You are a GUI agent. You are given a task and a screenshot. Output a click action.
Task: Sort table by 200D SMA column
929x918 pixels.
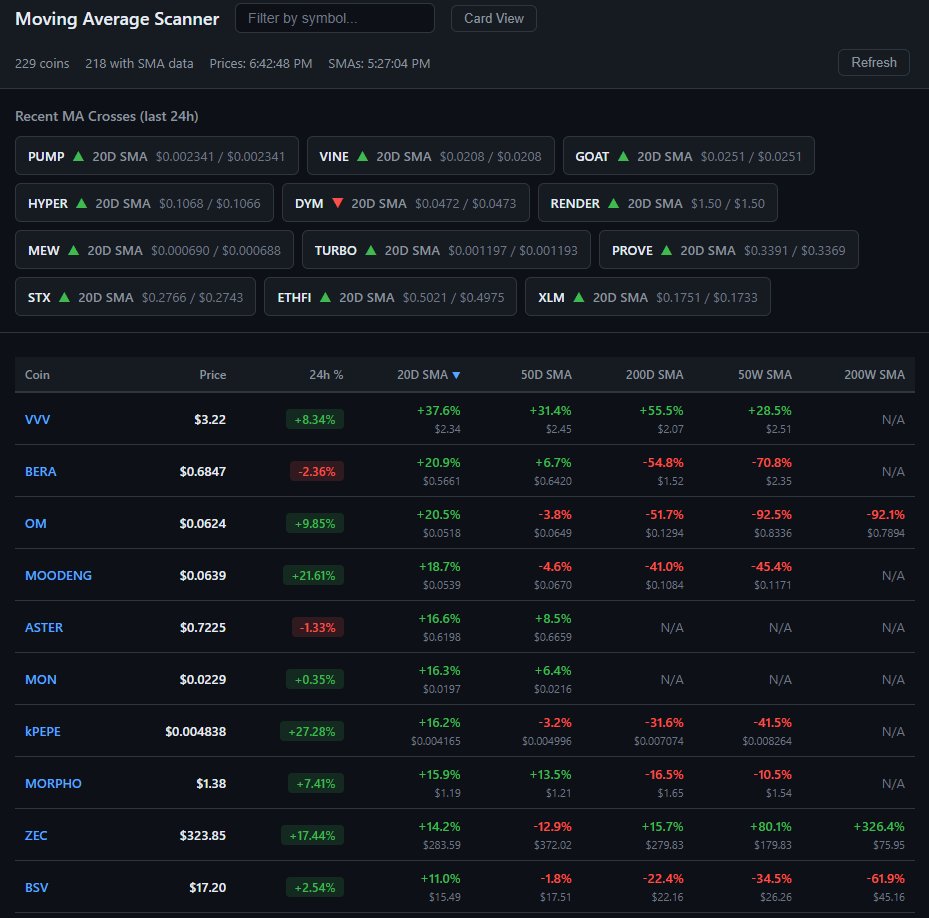tap(654, 375)
